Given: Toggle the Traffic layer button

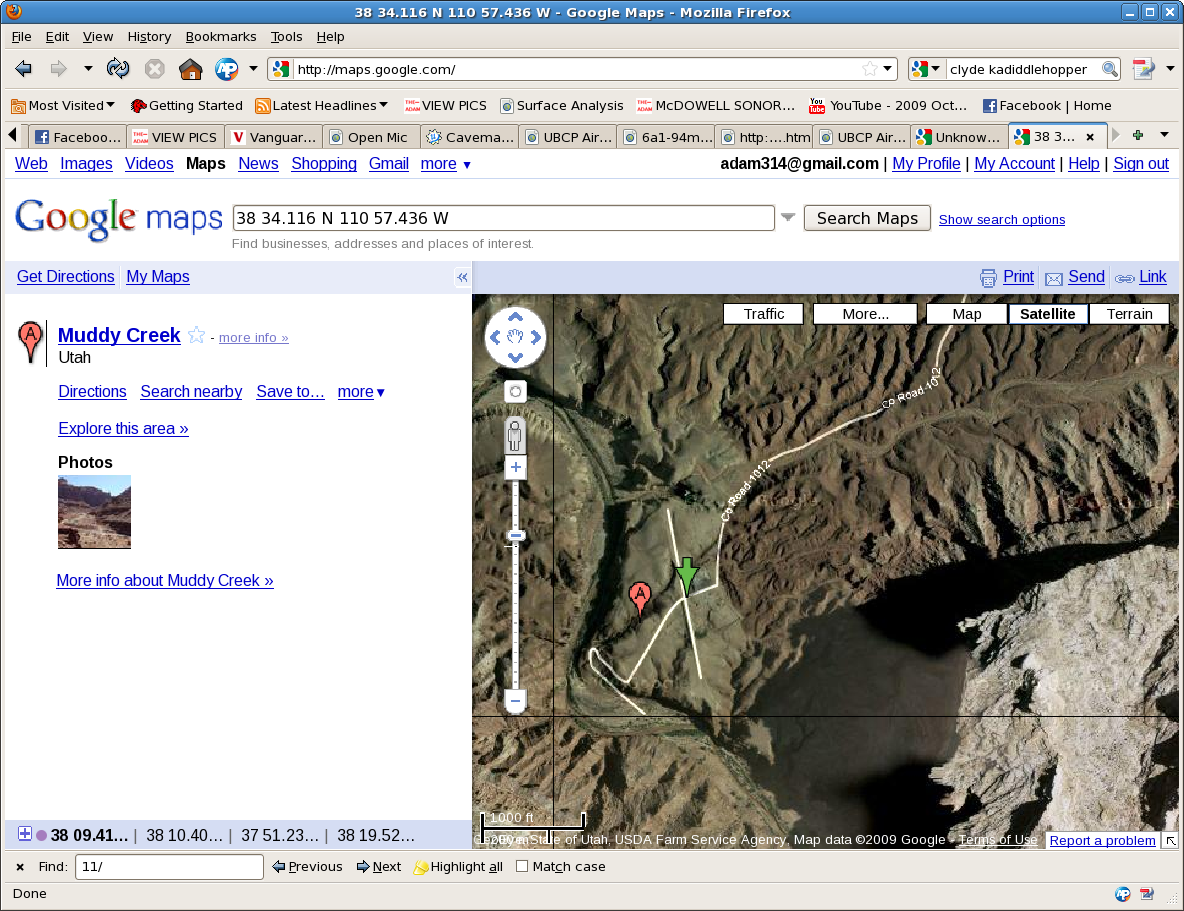Looking at the screenshot, I should coord(764,314).
